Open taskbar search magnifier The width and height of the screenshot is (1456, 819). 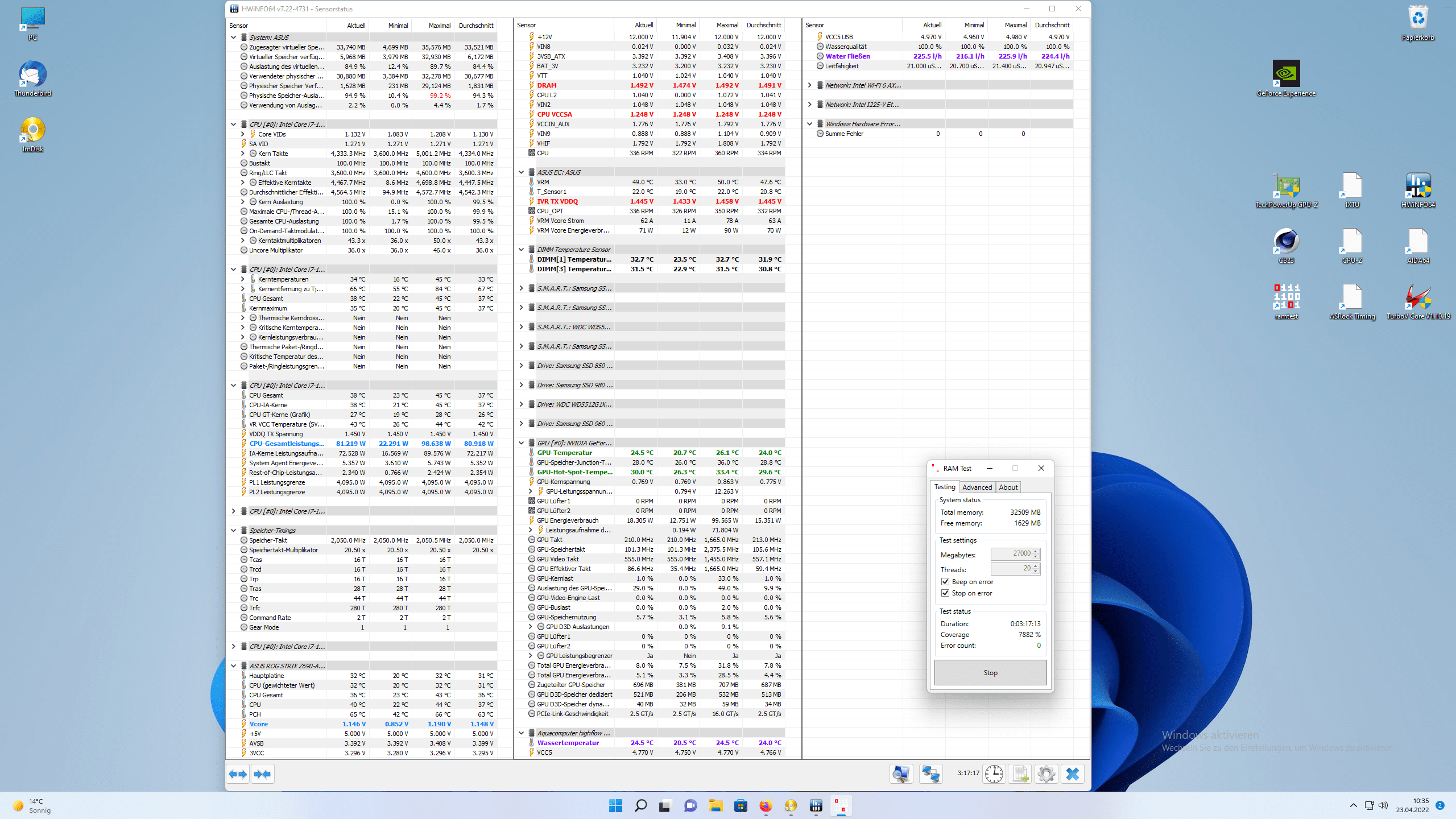[640, 805]
